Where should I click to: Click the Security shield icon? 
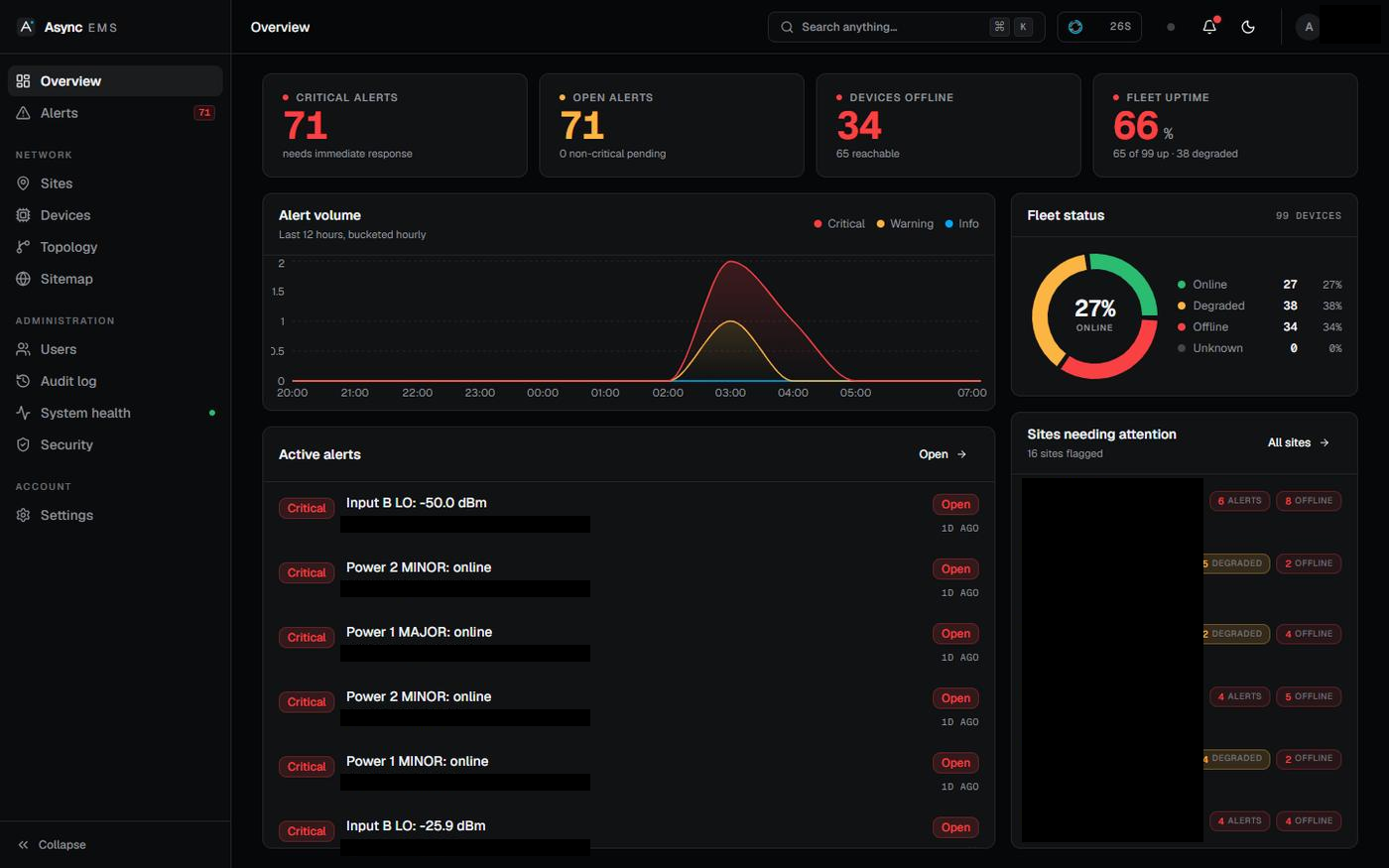click(23, 444)
